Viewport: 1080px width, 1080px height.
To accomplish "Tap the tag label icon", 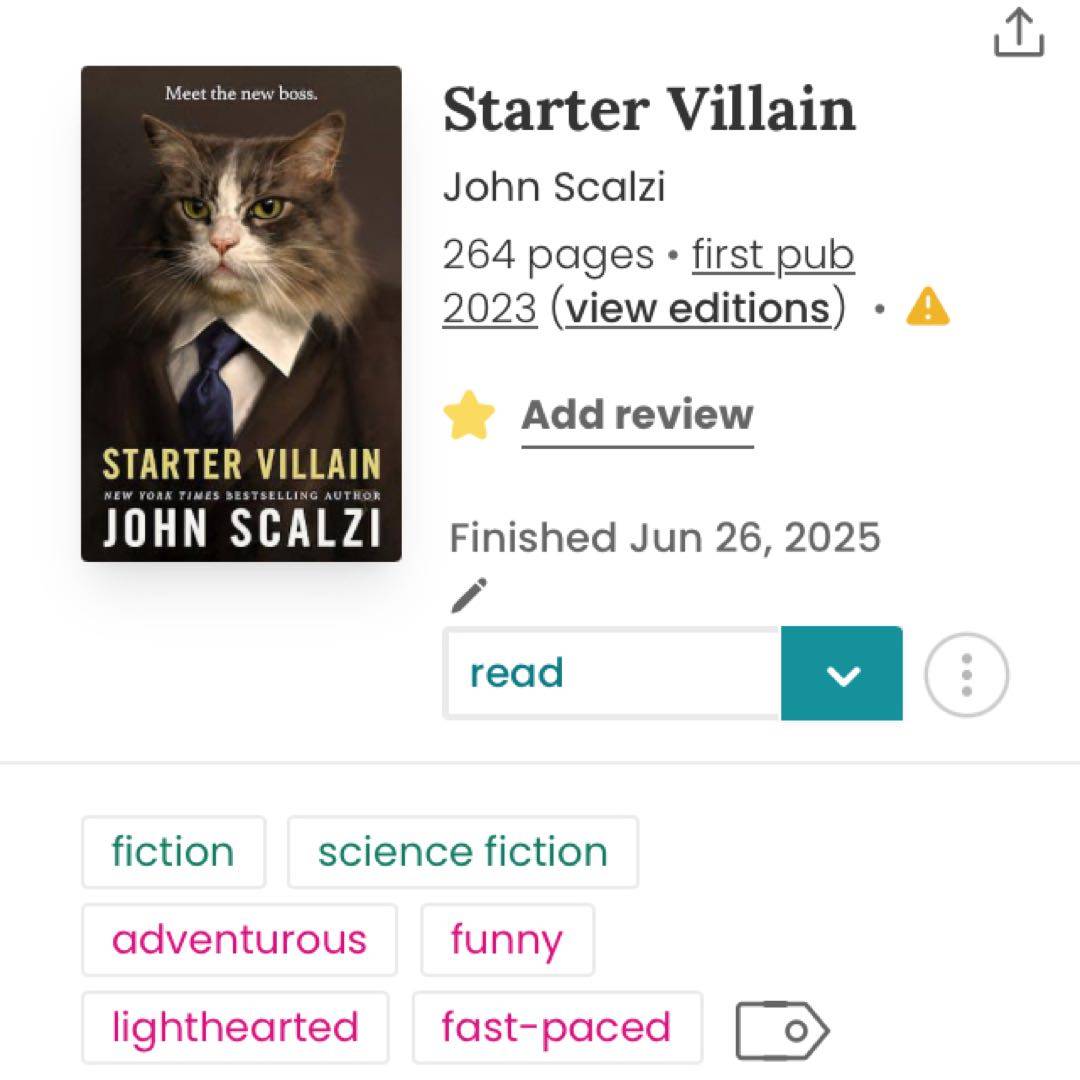I will (782, 1028).
